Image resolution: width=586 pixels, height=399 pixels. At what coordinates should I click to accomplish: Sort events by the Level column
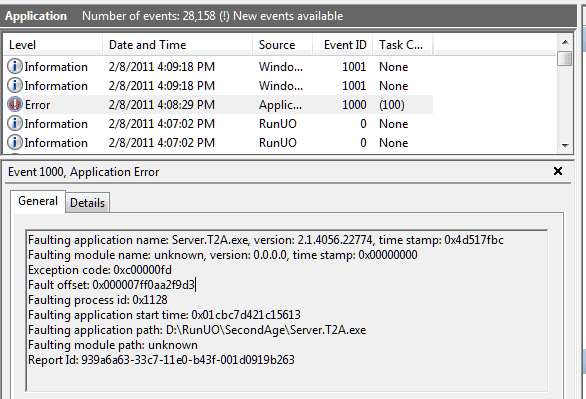point(53,45)
